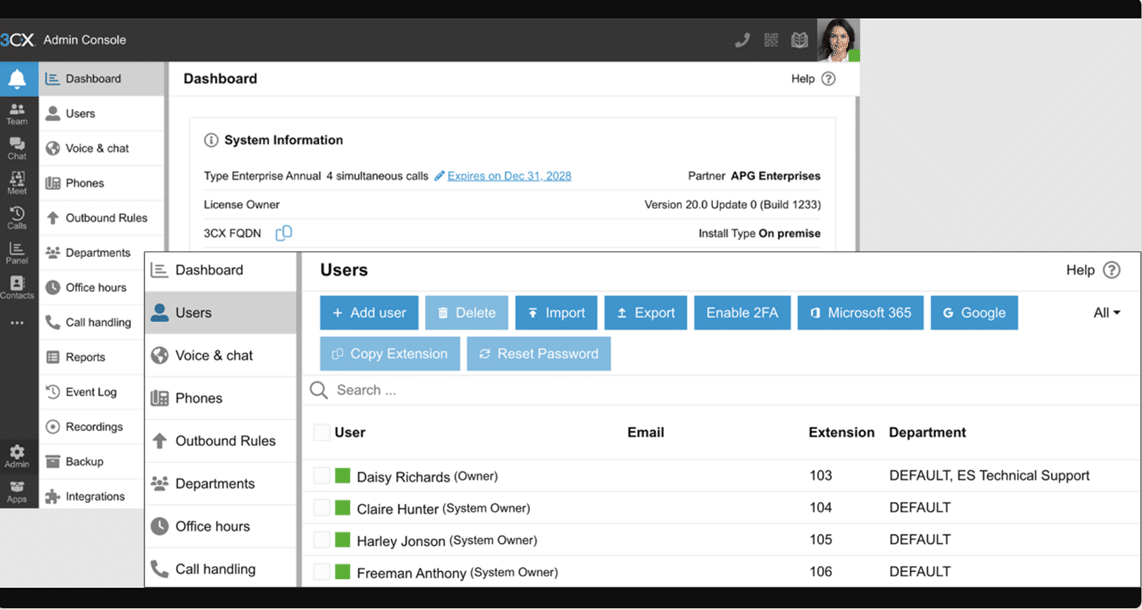Viewport: 1142px width, 610px height.
Task: Click the Add user button
Action: click(x=369, y=313)
